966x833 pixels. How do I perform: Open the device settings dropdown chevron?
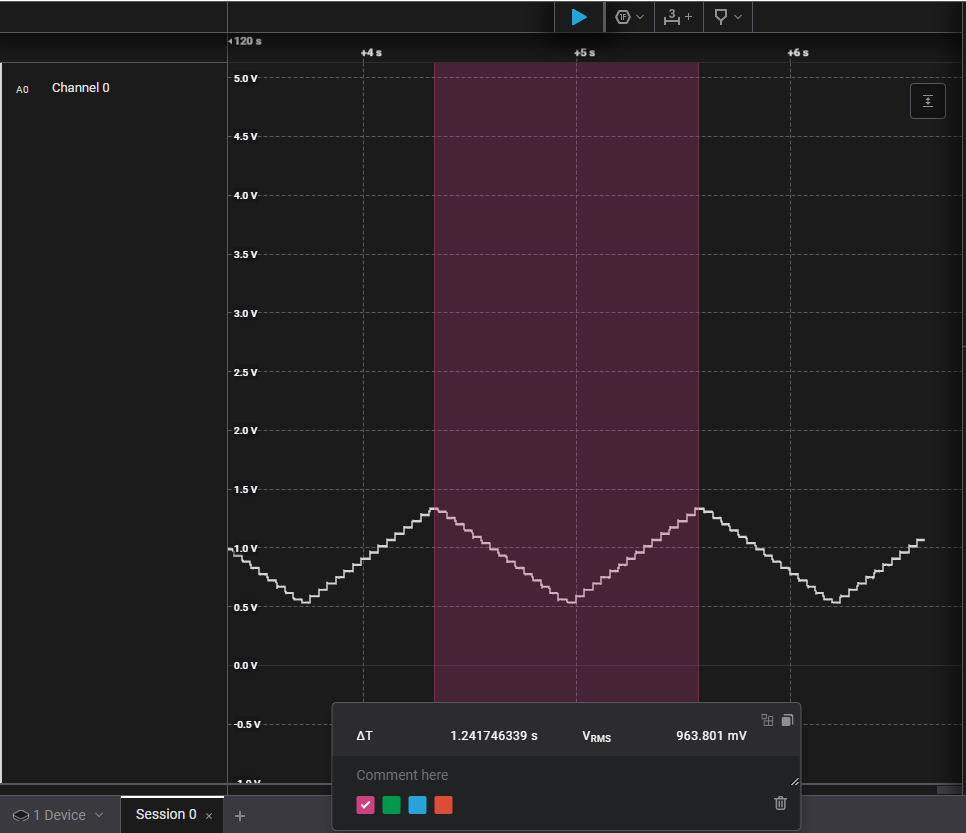click(x=641, y=17)
